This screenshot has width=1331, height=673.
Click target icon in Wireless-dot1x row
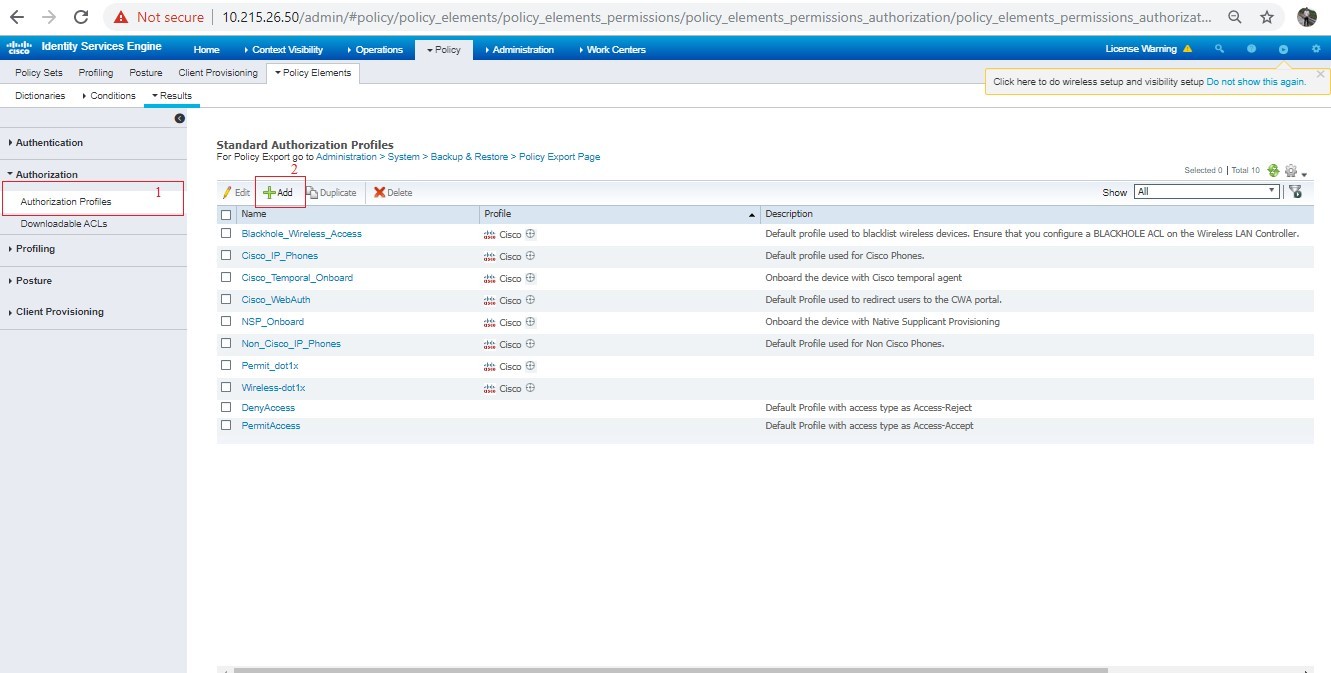pyautogui.click(x=531, y=388)
